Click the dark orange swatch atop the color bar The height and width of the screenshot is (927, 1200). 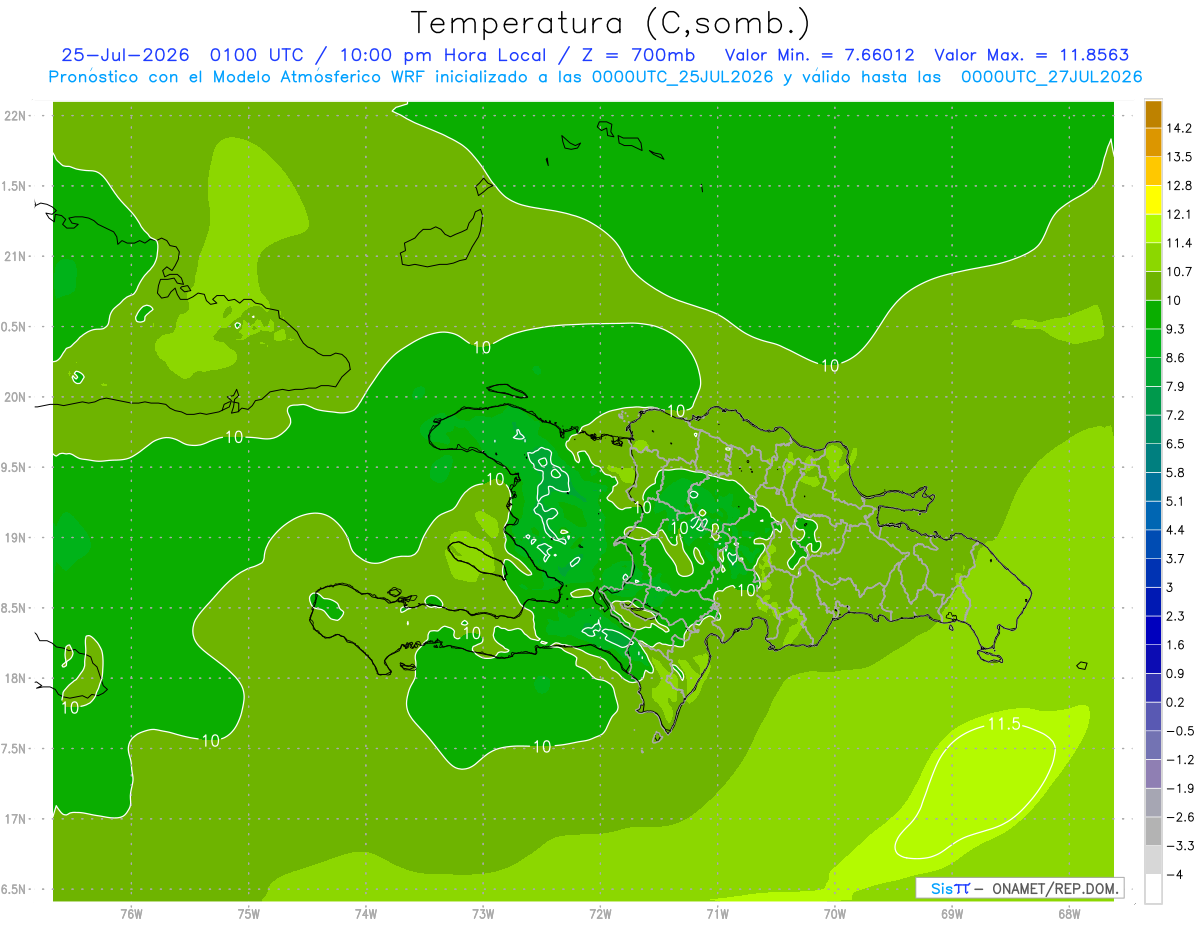point(1153,114)
